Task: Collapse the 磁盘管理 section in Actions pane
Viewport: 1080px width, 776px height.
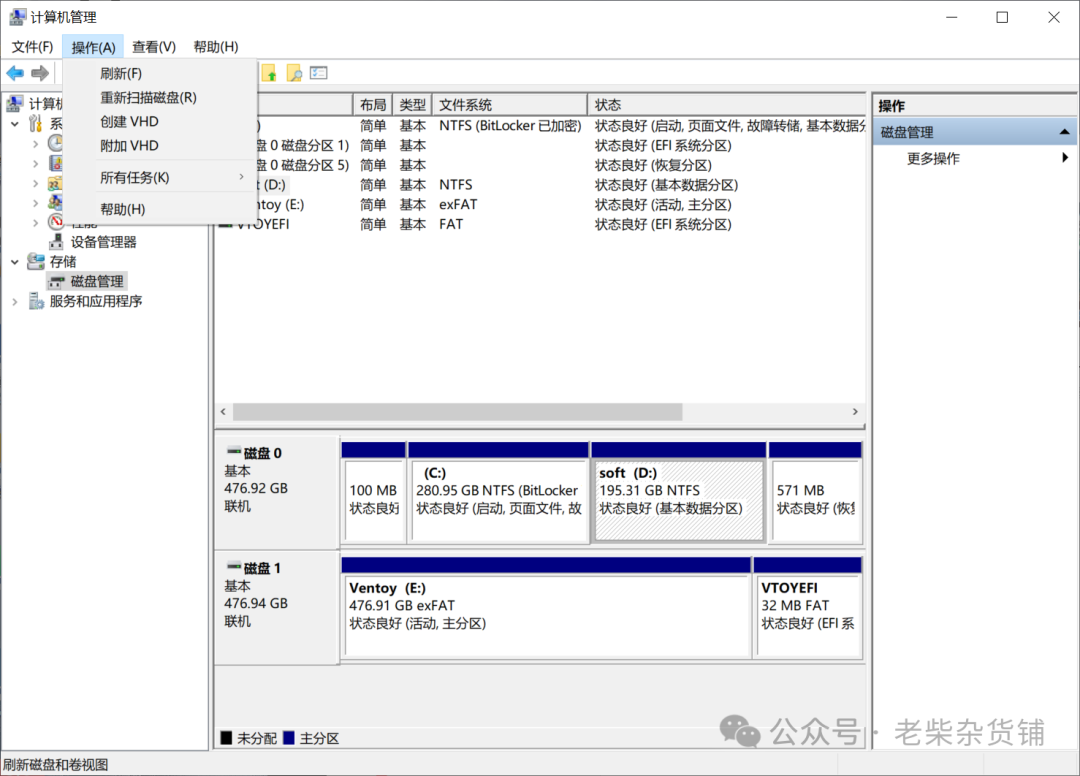Action: 1064,132
